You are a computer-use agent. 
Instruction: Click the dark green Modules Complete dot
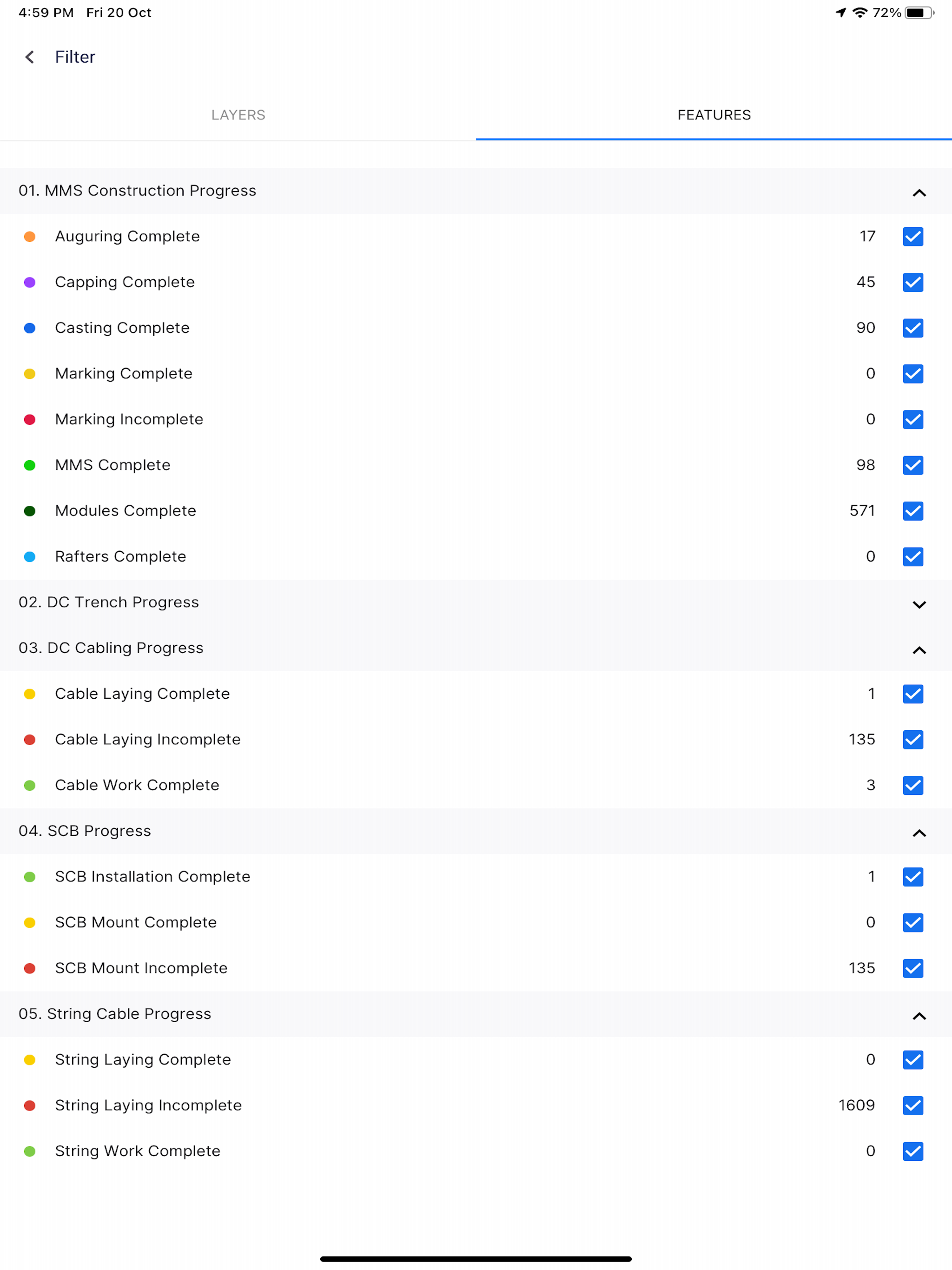(x=30, y=511)
